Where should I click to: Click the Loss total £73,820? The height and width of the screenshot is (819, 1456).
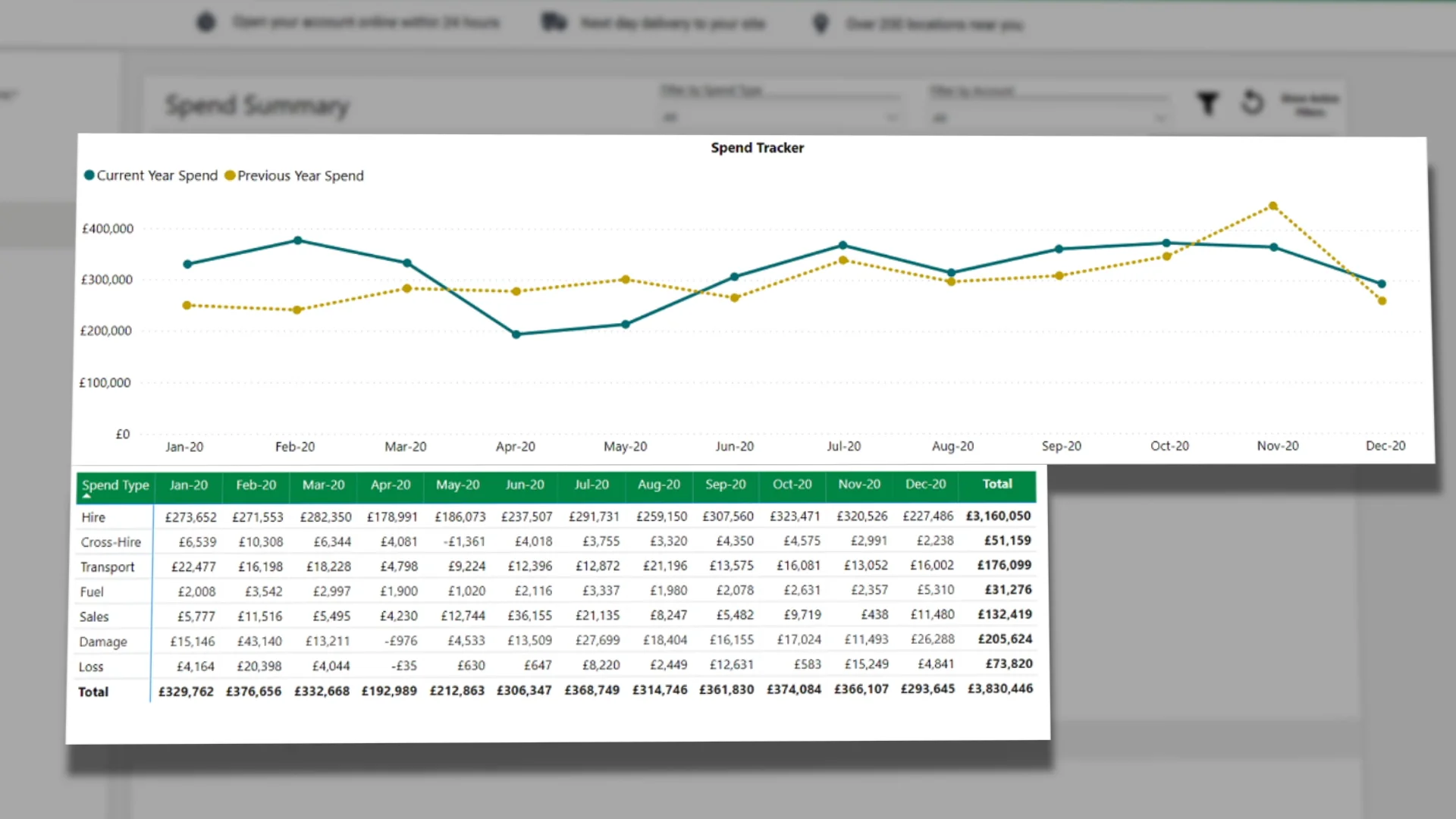[x=1009, y=664]
